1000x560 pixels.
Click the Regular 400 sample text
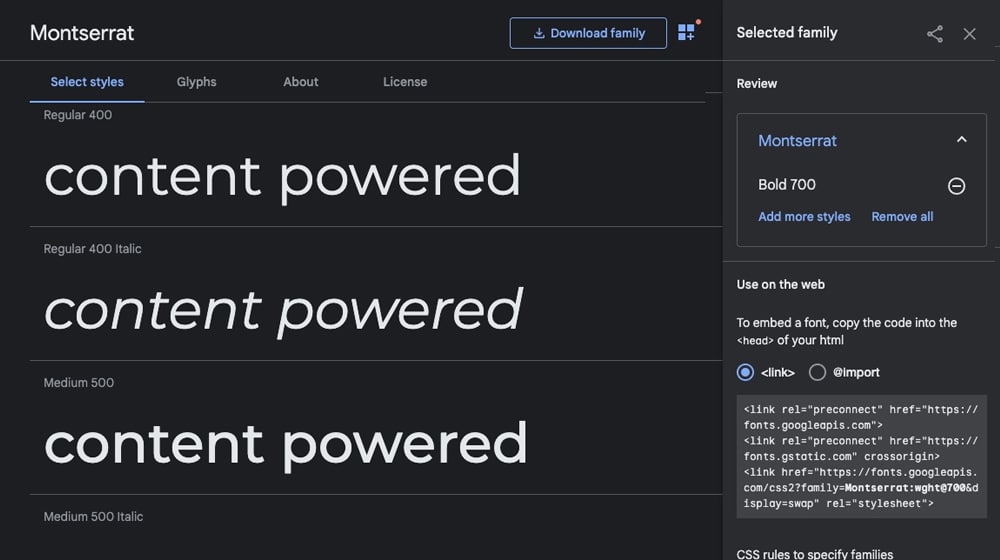tap(283, 177)
